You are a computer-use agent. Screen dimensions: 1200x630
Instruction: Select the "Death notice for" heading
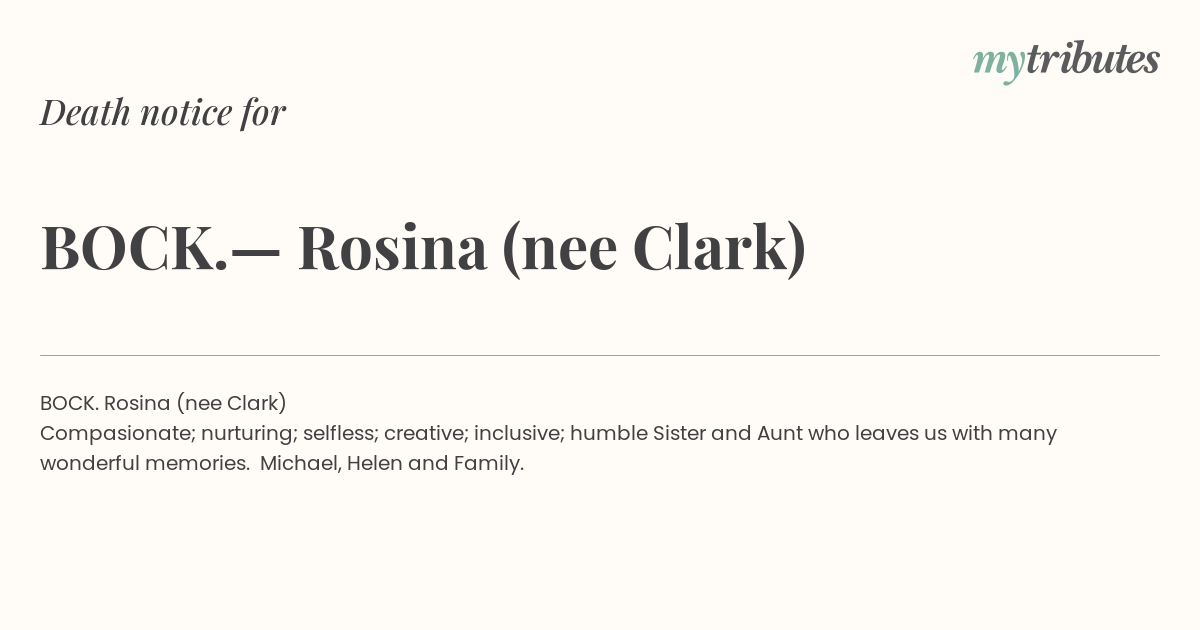[x=163, y=112]
